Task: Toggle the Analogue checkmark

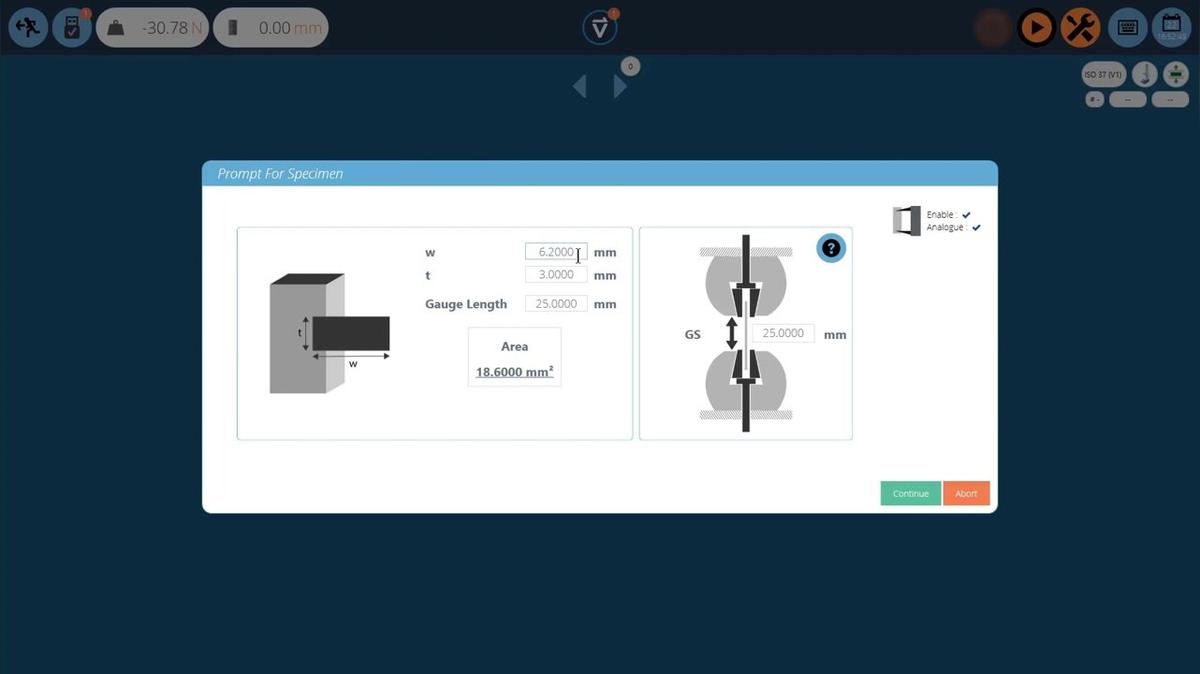Action: pyautogui.click(x=976, y=228)
